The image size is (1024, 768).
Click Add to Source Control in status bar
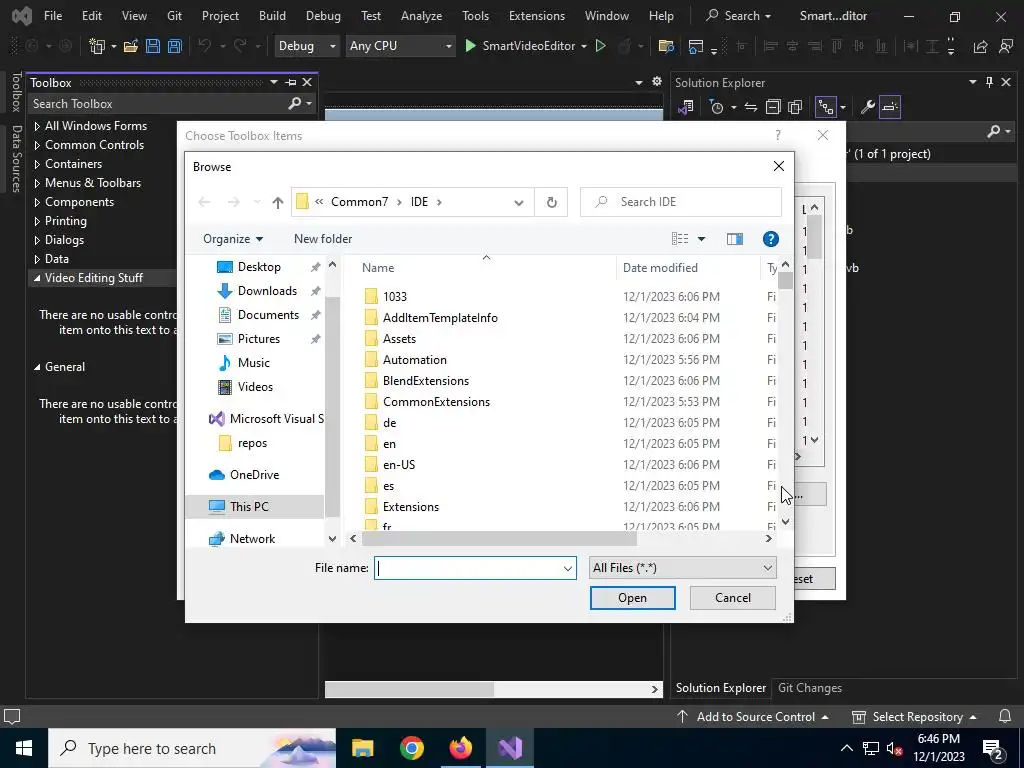[x=752, y=716]
